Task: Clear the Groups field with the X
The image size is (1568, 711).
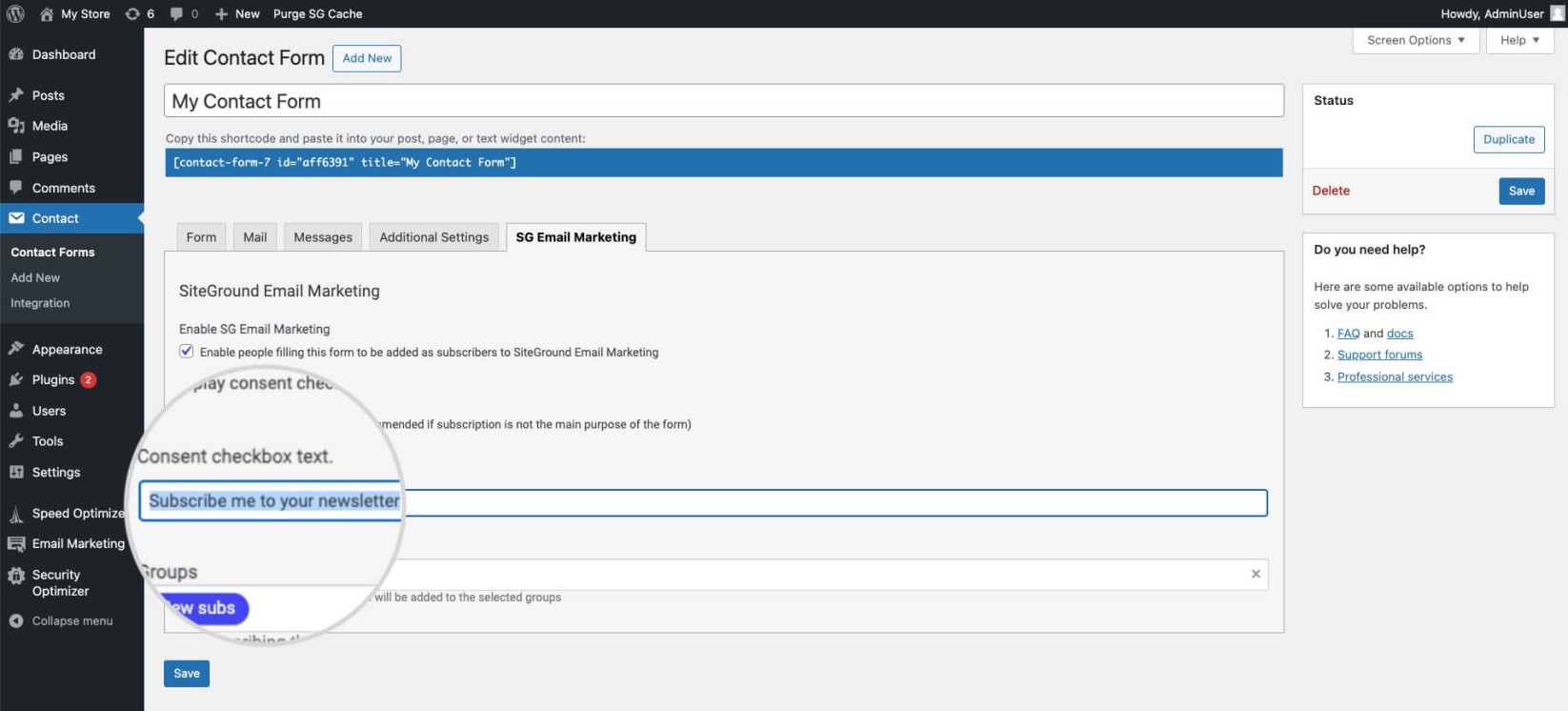Action: click(x=1256, y=574)
